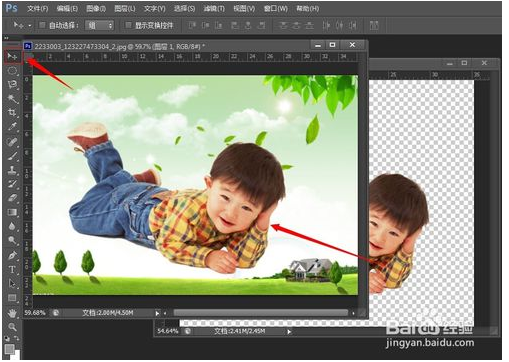Select the Pen tool

(x=12, y=256)
